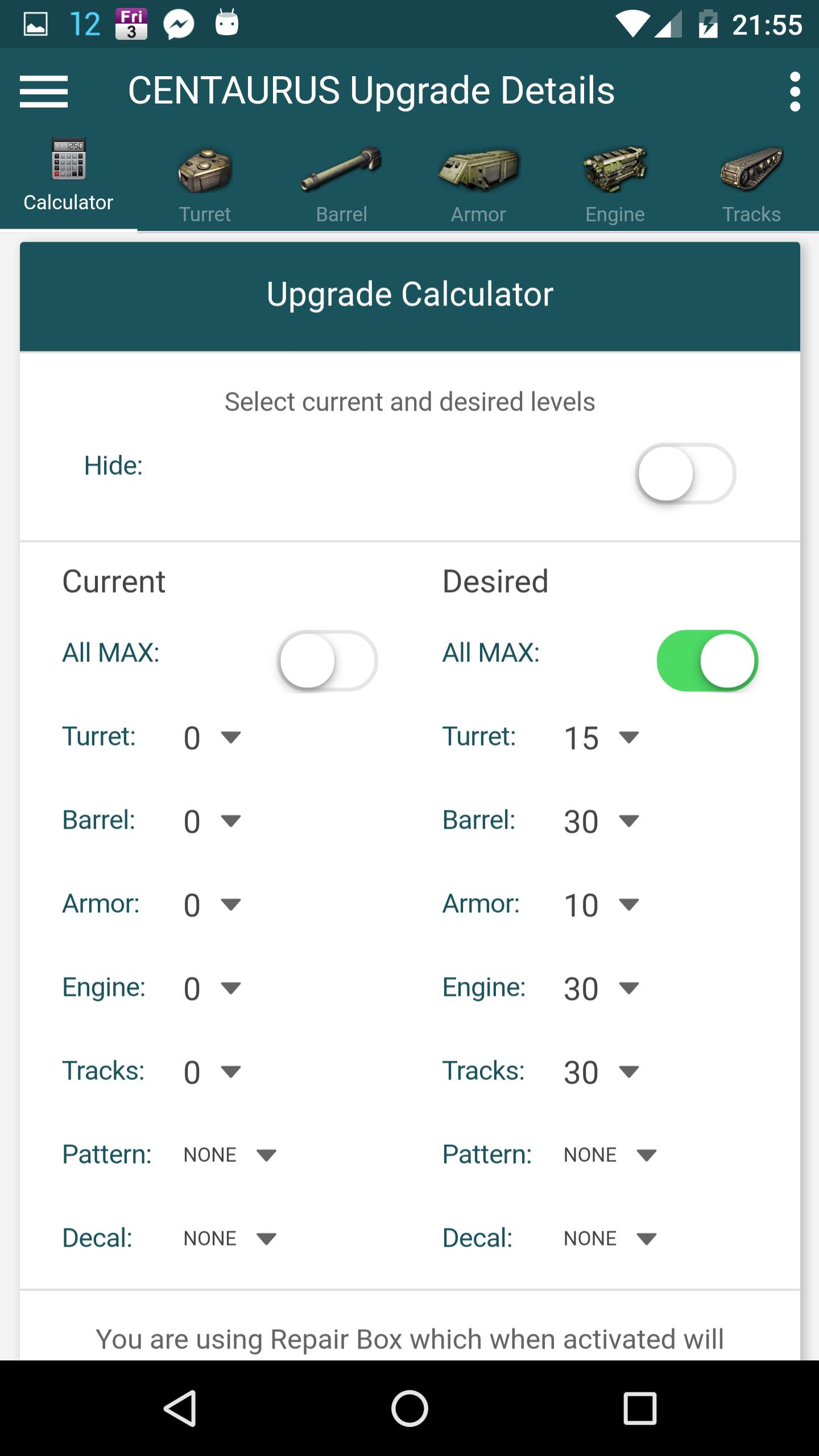Tap the Android back button
The image size is (819, 1456).
pyautogui.click(x=182, y=1408)
